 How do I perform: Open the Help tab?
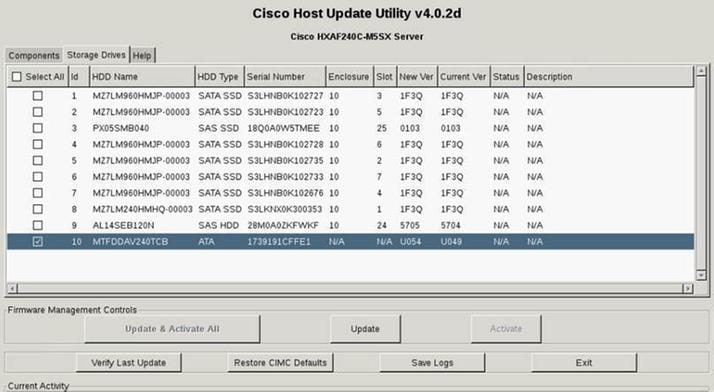[143, 55]
